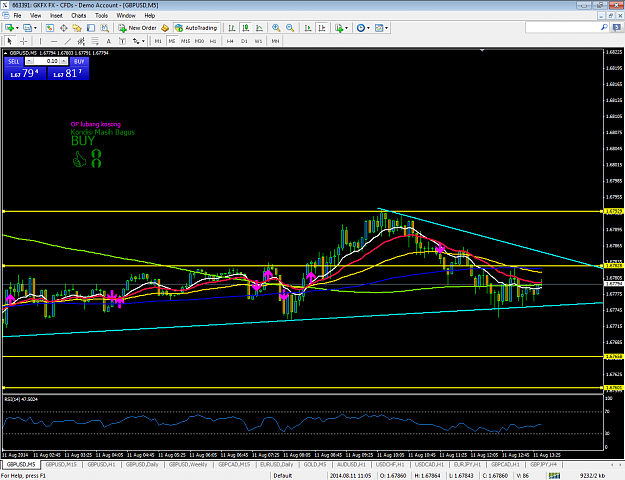The width and height of the screenshot is (625, 480).
Task: Switch to GBPUSD,M15 chart tab
Action: click(x=61, y=464)
